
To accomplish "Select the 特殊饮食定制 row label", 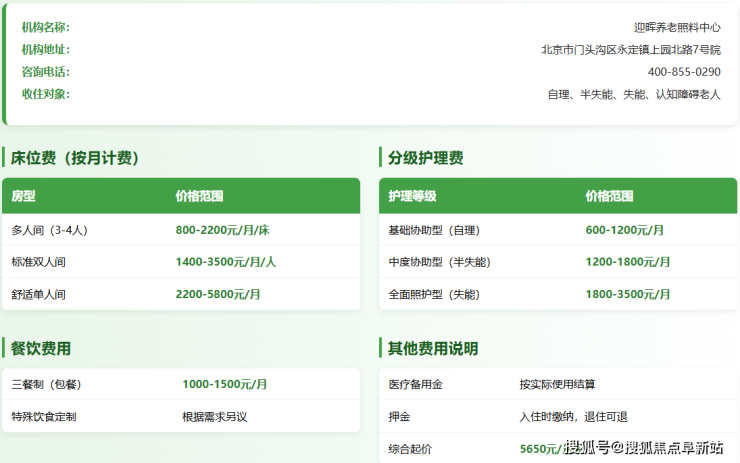I will 44,417.
